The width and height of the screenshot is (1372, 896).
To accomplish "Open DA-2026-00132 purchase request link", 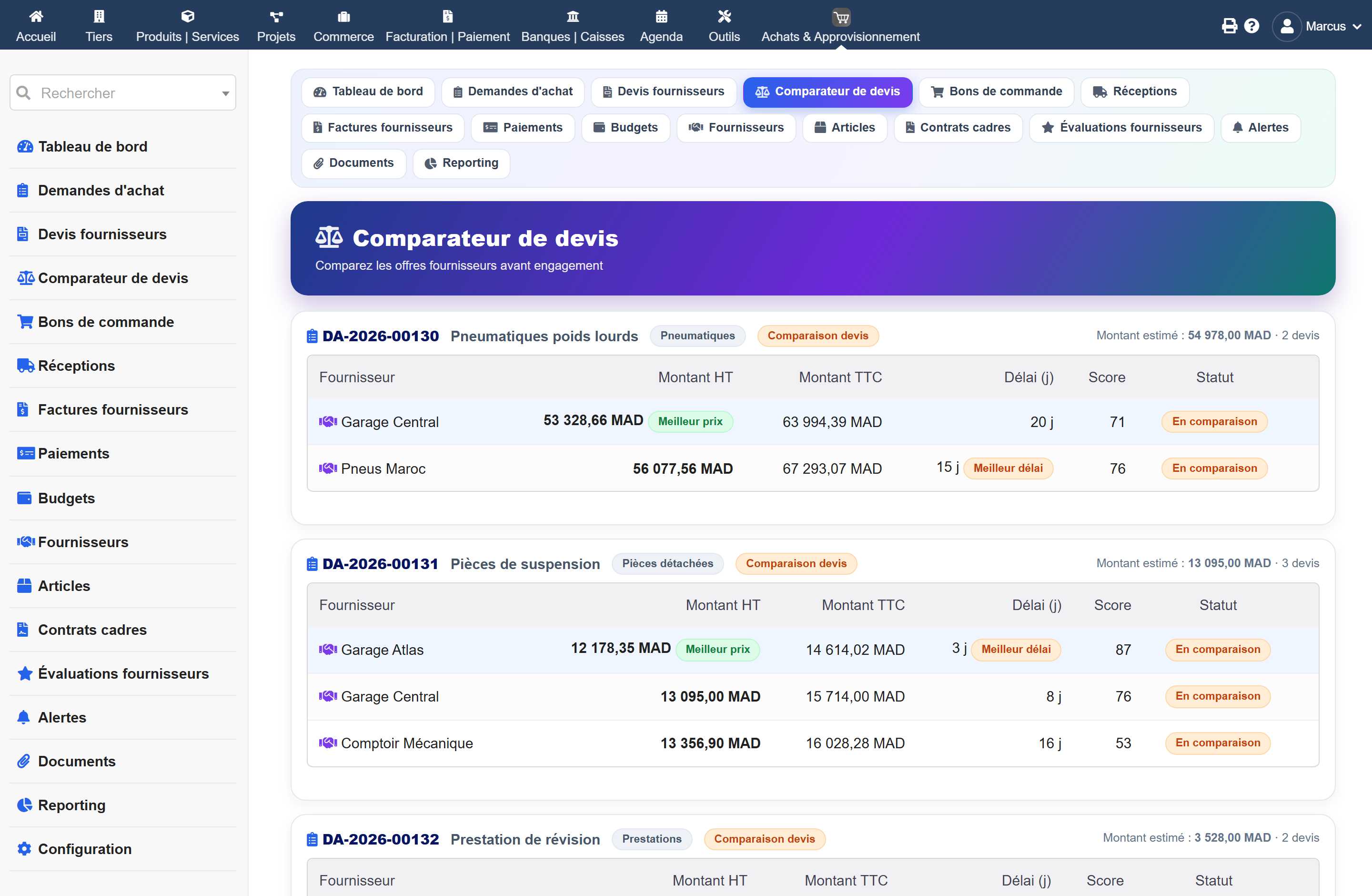I will tap(381, 839).
